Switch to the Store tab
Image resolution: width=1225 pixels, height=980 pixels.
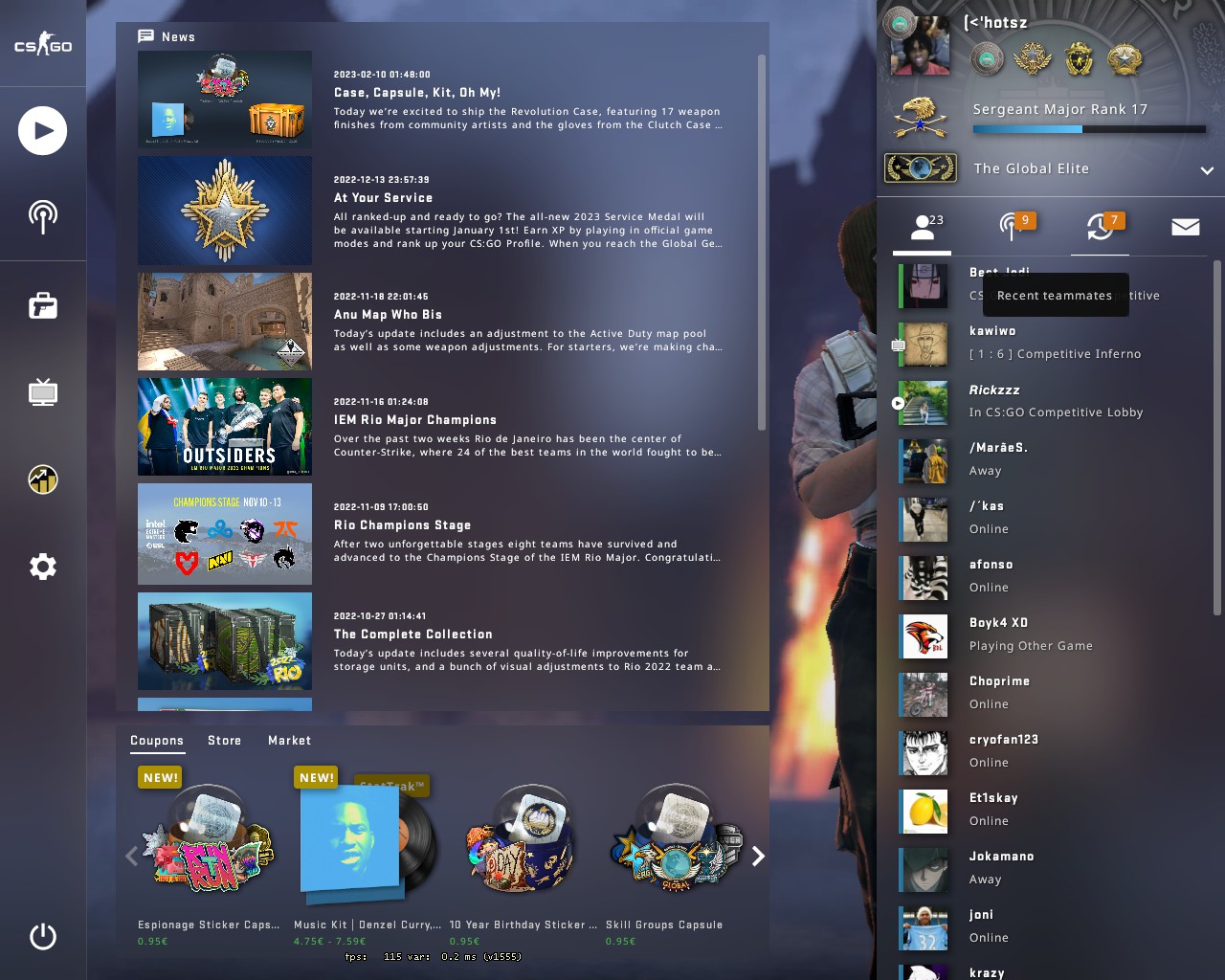[x=225, y=741]
